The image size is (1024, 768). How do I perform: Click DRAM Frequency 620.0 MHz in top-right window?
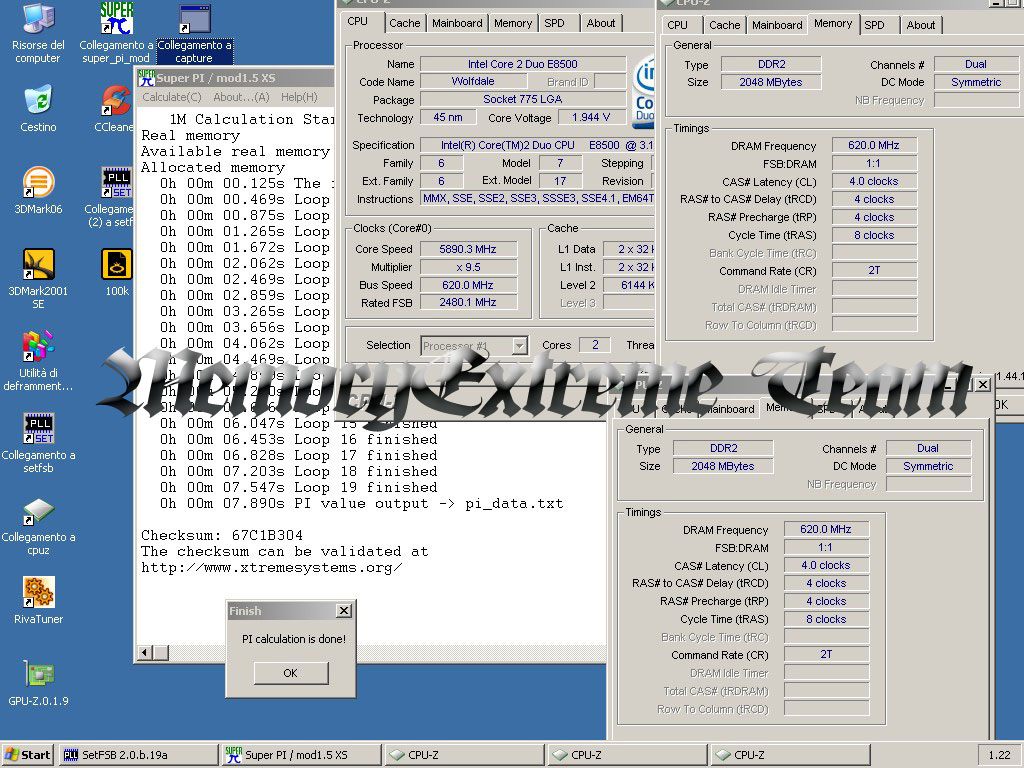(x=874, y=146)
